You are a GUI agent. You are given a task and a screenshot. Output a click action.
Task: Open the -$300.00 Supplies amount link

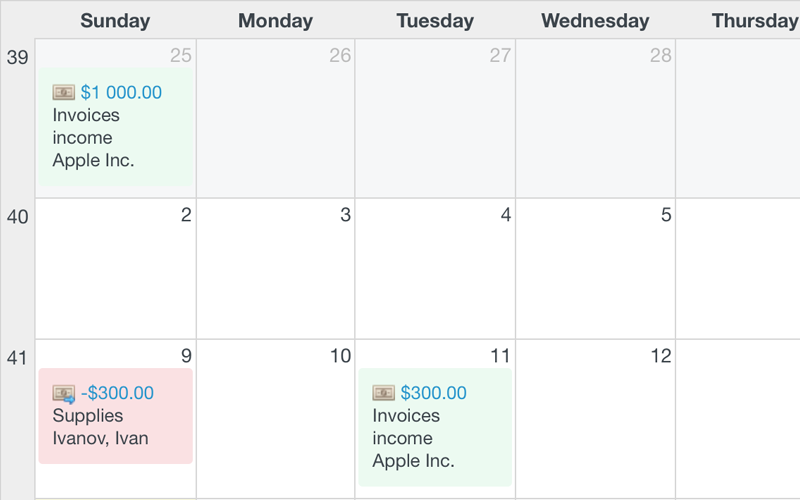click(x=117, y=393)
